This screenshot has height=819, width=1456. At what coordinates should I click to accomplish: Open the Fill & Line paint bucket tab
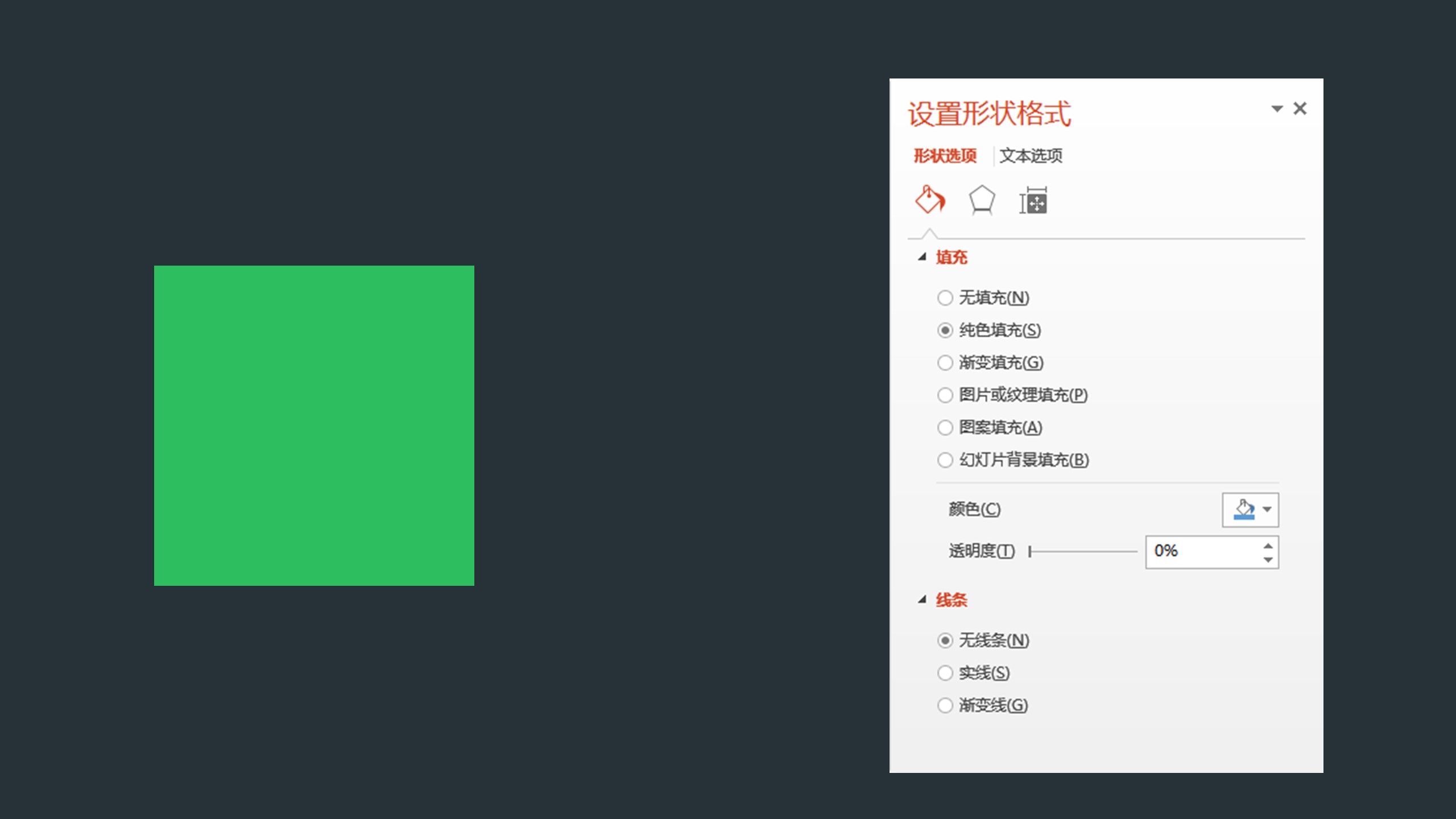tap(930, 200)
